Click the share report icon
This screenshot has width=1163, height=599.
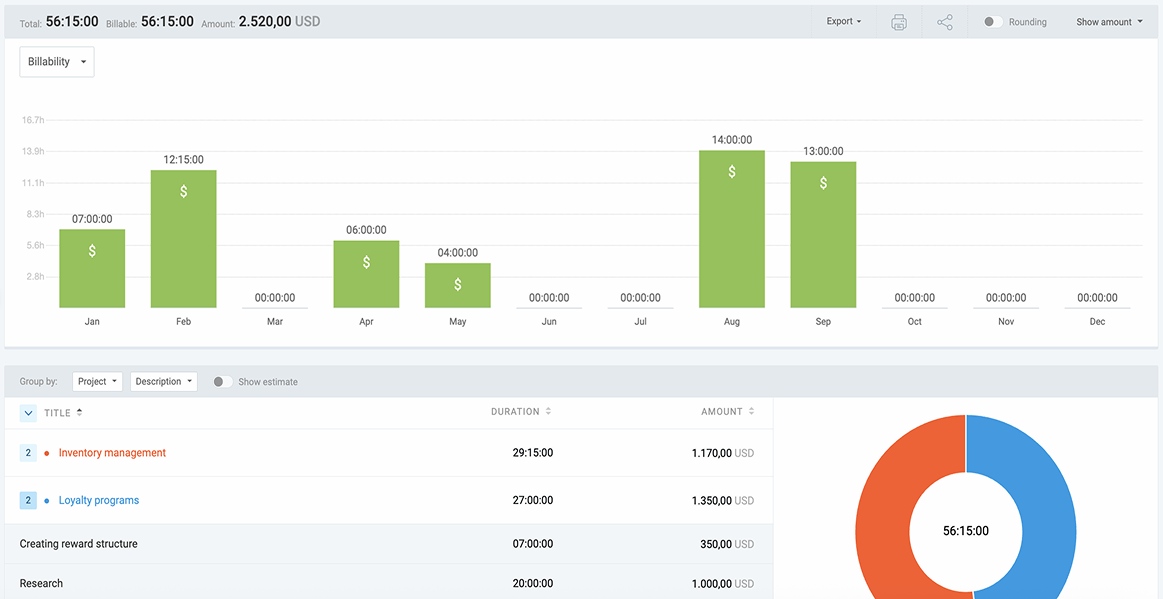(944, 21)
